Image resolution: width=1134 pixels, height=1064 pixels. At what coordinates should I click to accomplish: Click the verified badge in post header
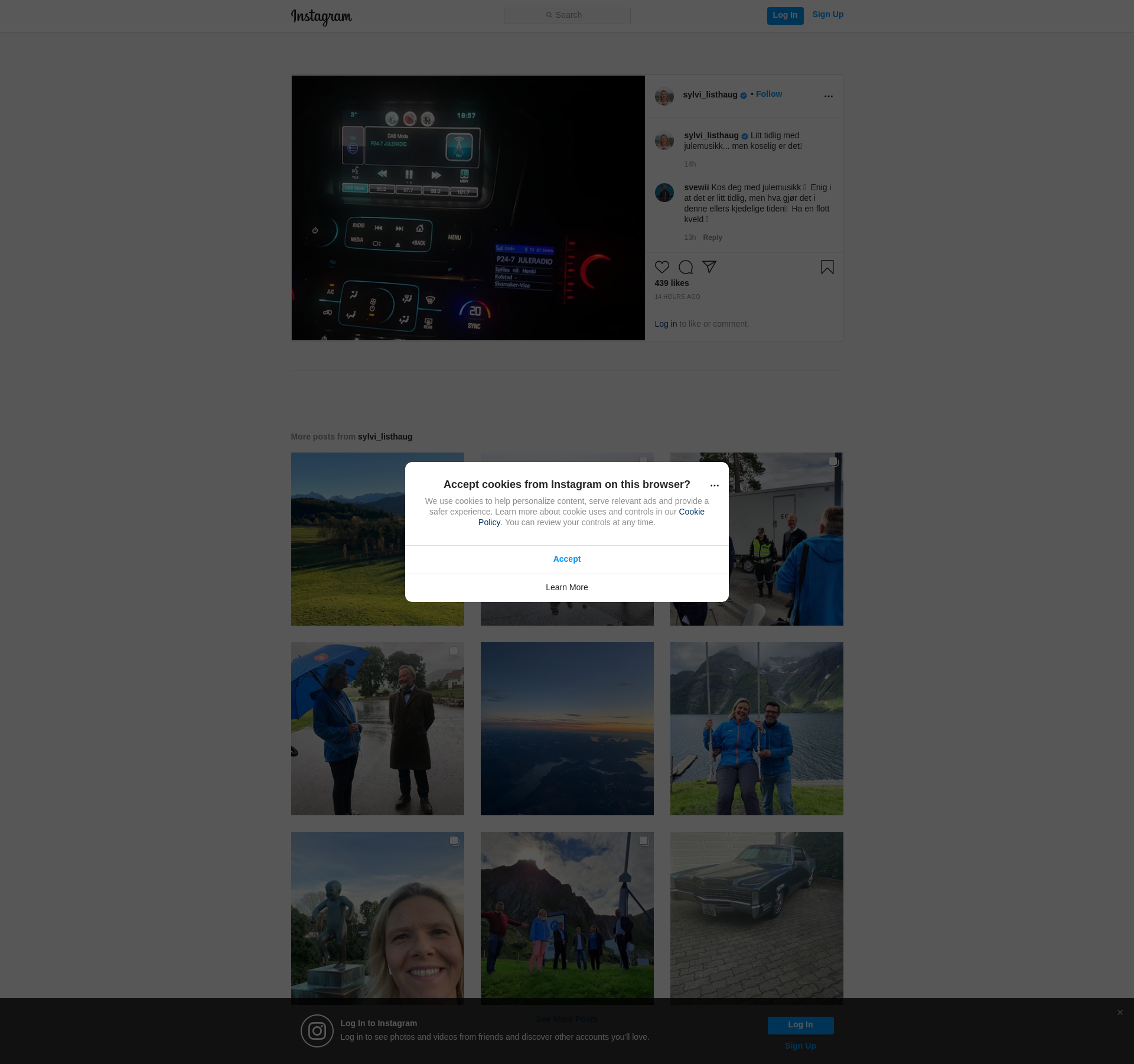coord(744,95)
